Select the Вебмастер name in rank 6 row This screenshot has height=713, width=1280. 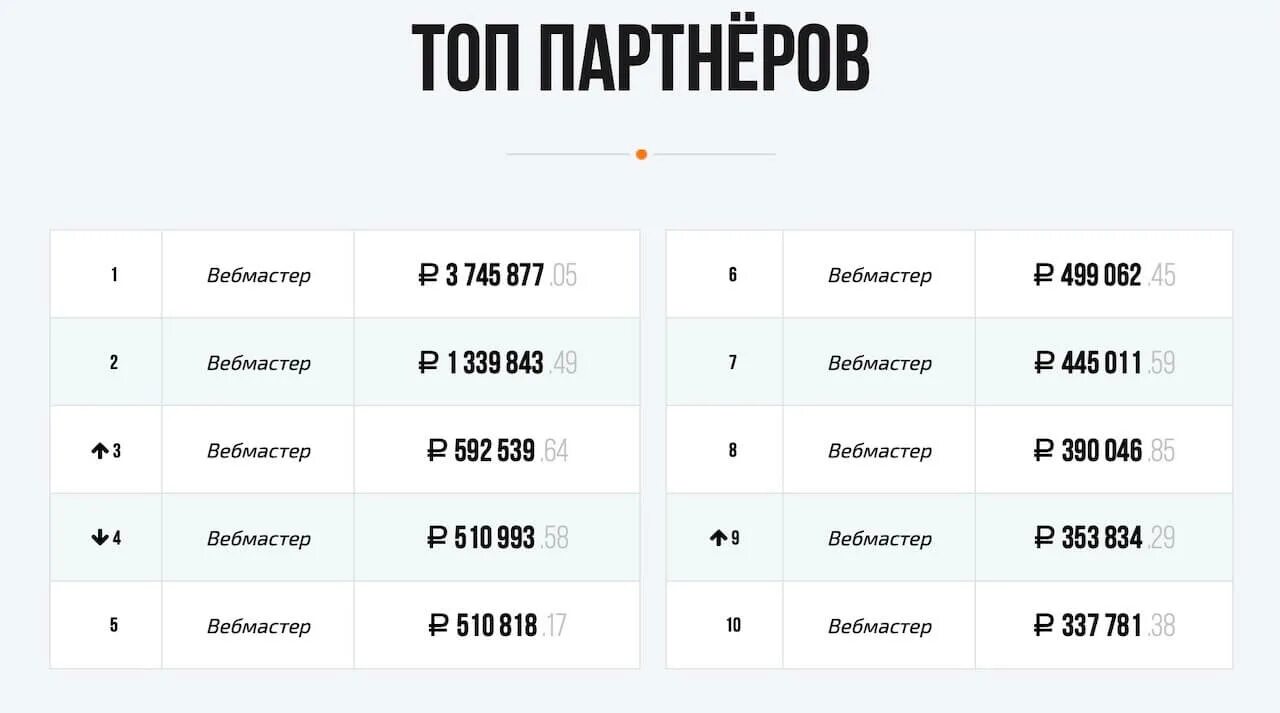tap(879, 275)
